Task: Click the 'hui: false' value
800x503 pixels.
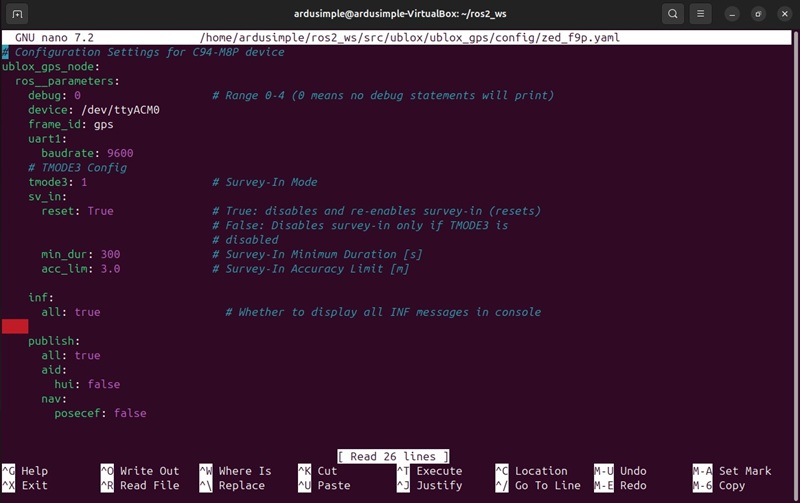Action: coord(103,384)
